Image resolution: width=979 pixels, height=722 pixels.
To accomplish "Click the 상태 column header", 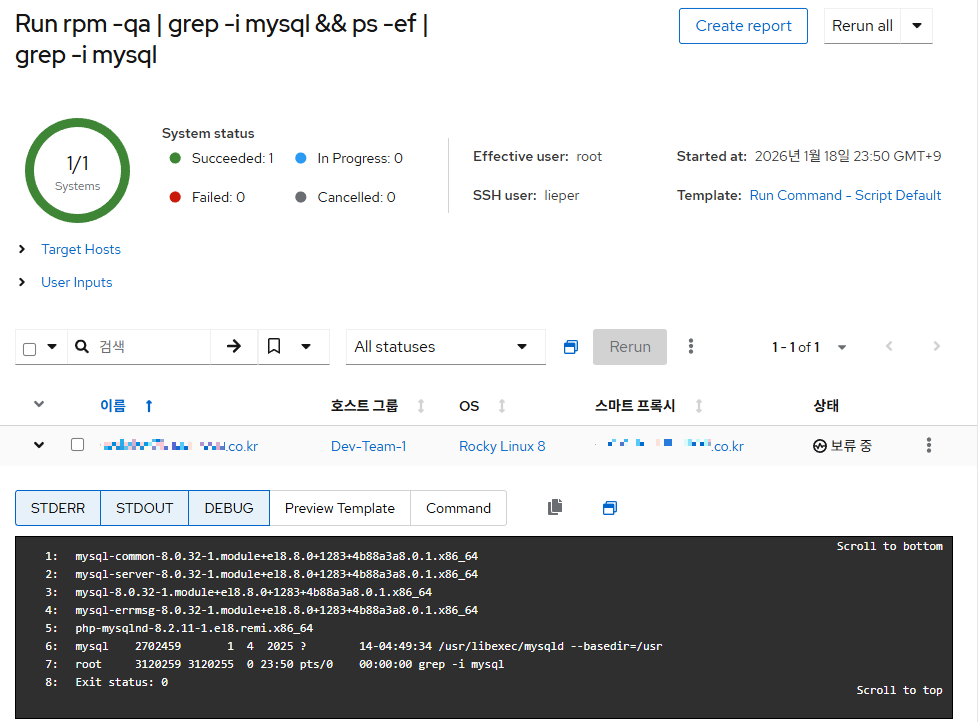I will tap(825, 406).
